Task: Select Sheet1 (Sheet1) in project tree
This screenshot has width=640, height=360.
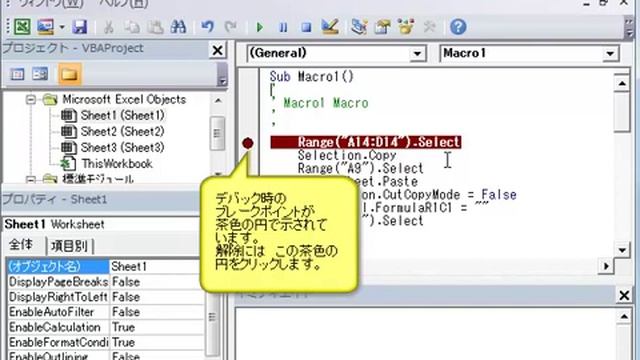Action: tap(122, 116)
